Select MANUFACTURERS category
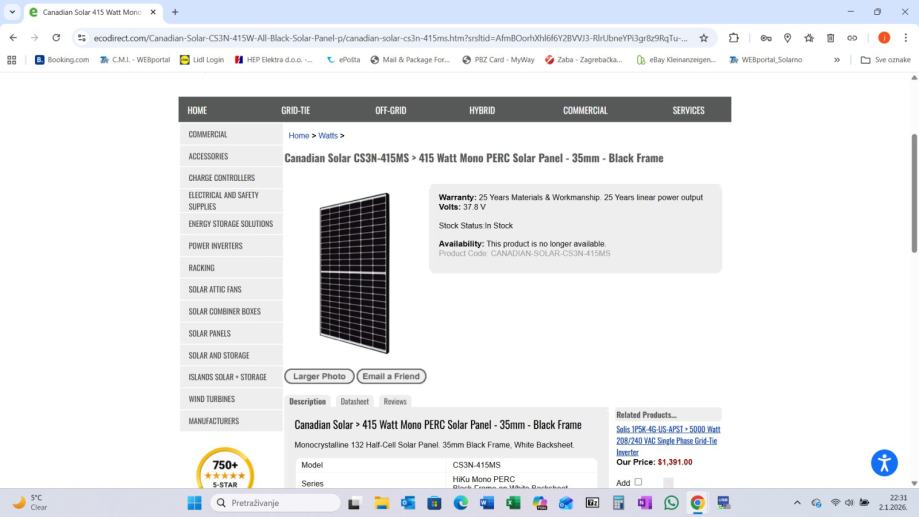The image size is (919, 517). pos(231,421)
